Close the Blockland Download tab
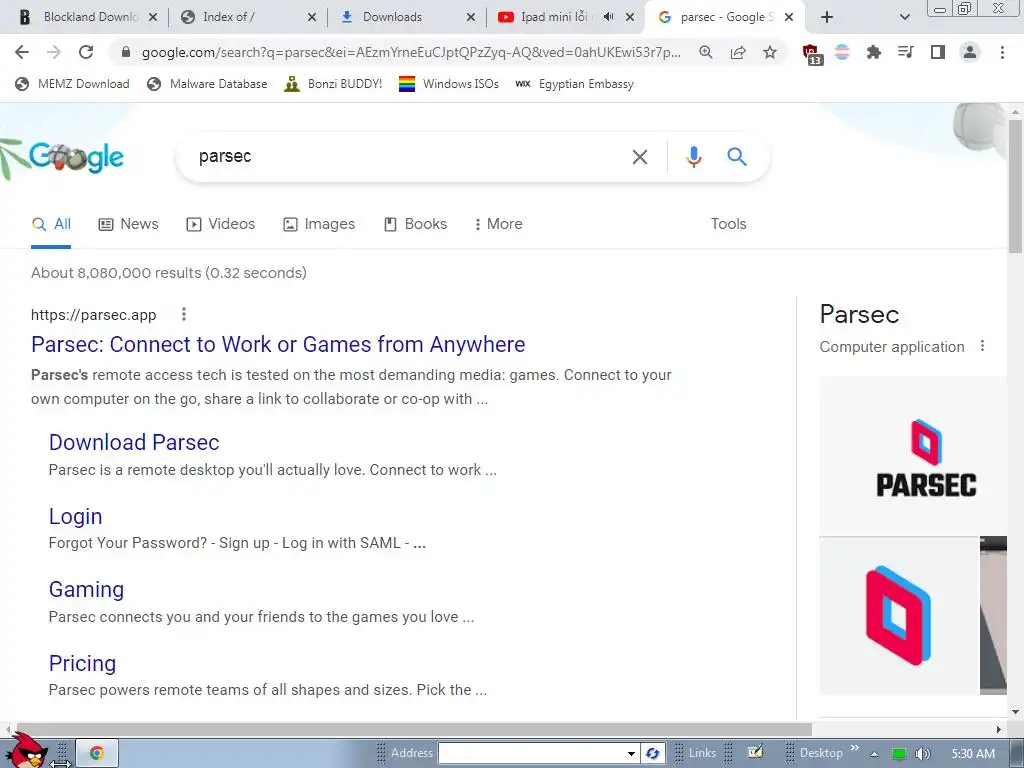Screen dimensions: 1024x768 point(153,17)
